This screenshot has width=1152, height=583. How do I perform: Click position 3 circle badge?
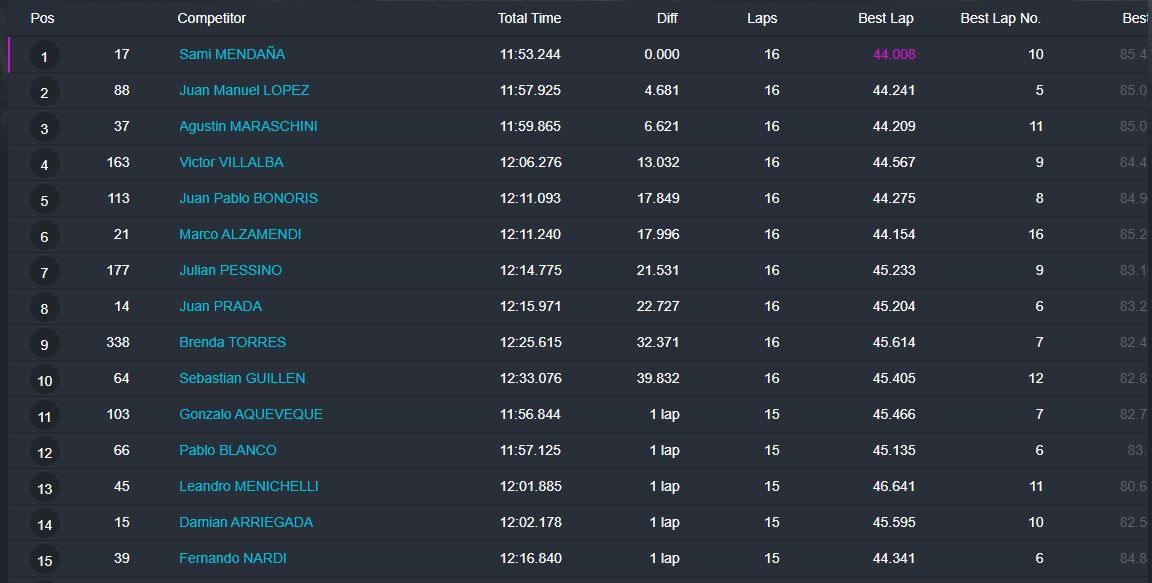[x=44, y=128]
